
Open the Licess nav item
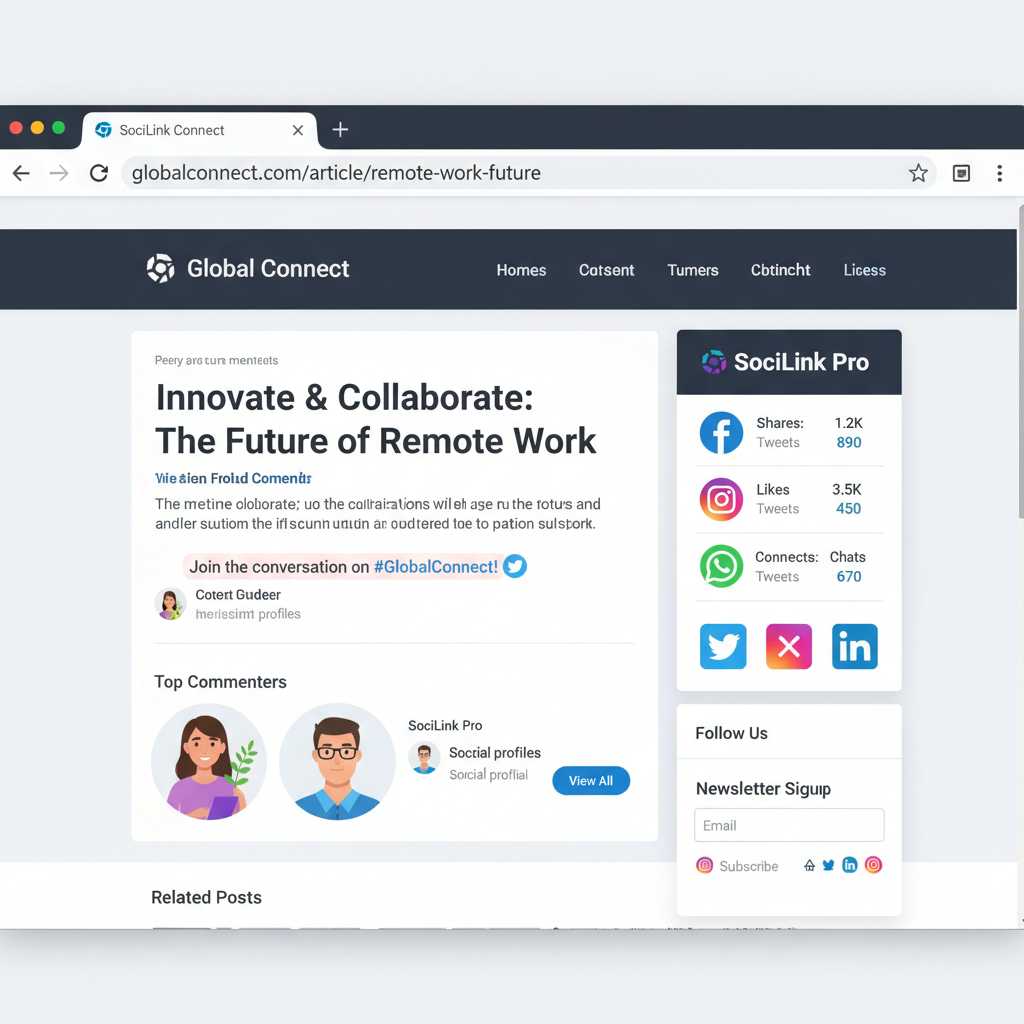point(865,270)
